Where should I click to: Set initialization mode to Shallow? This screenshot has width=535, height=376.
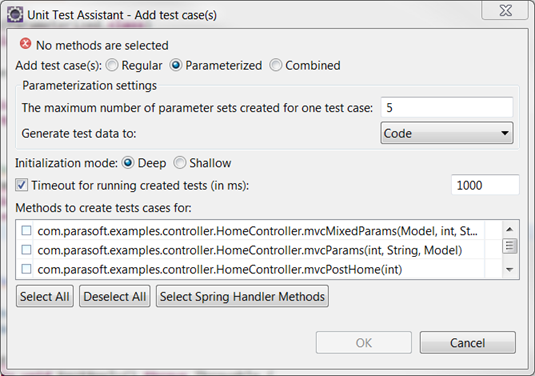click(x=180, y=163)
